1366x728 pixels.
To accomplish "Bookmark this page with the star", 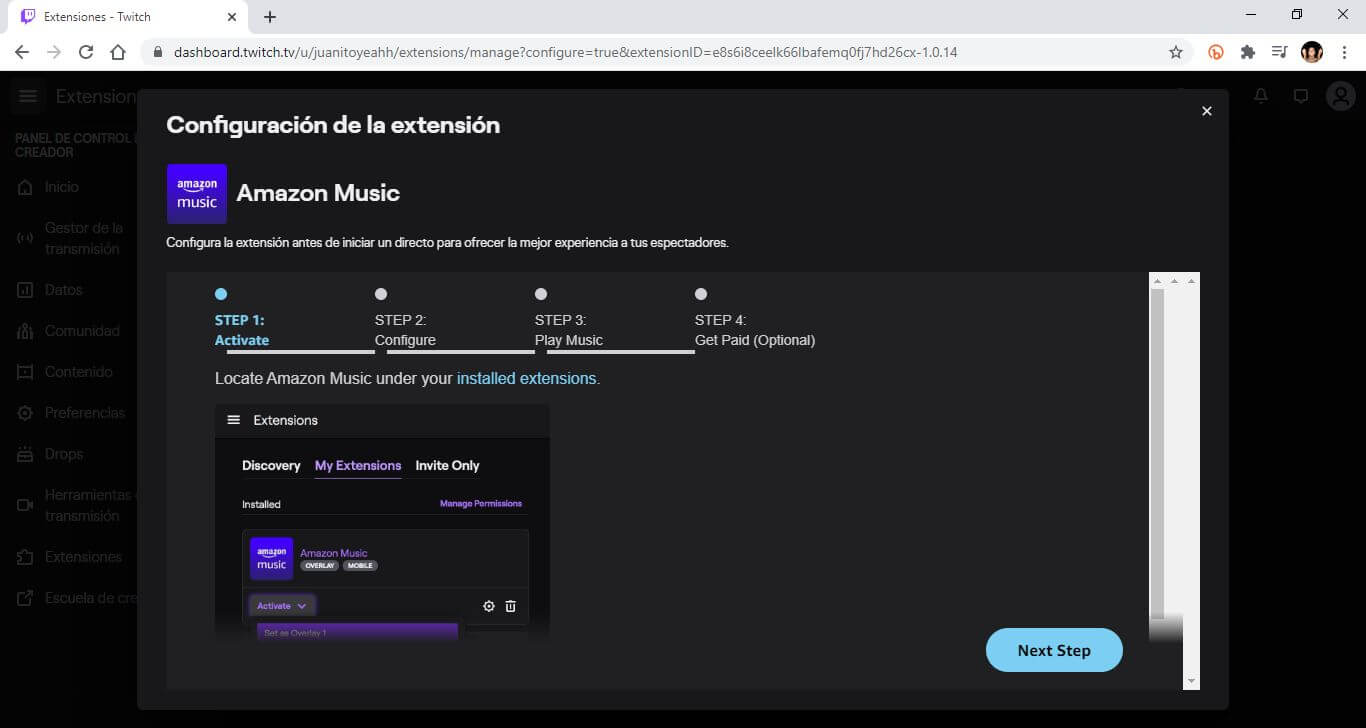I will click(x=1176, y=52).
